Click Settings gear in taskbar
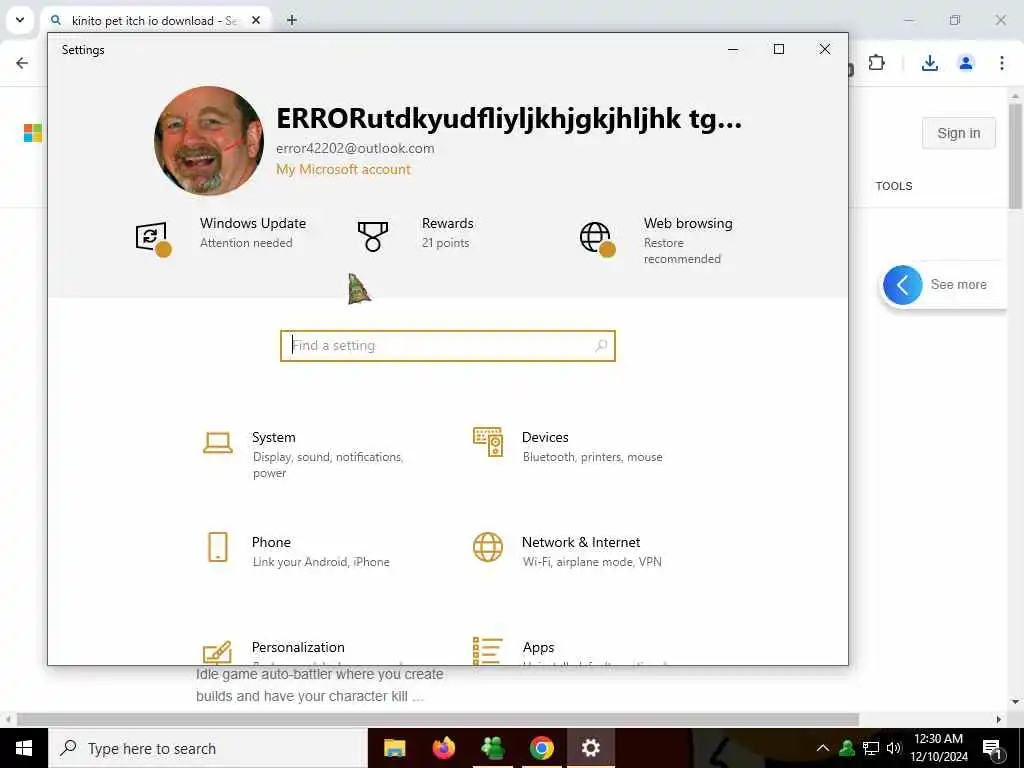The height and width of the screenshot is (768, 1024). tap(590, 748)
